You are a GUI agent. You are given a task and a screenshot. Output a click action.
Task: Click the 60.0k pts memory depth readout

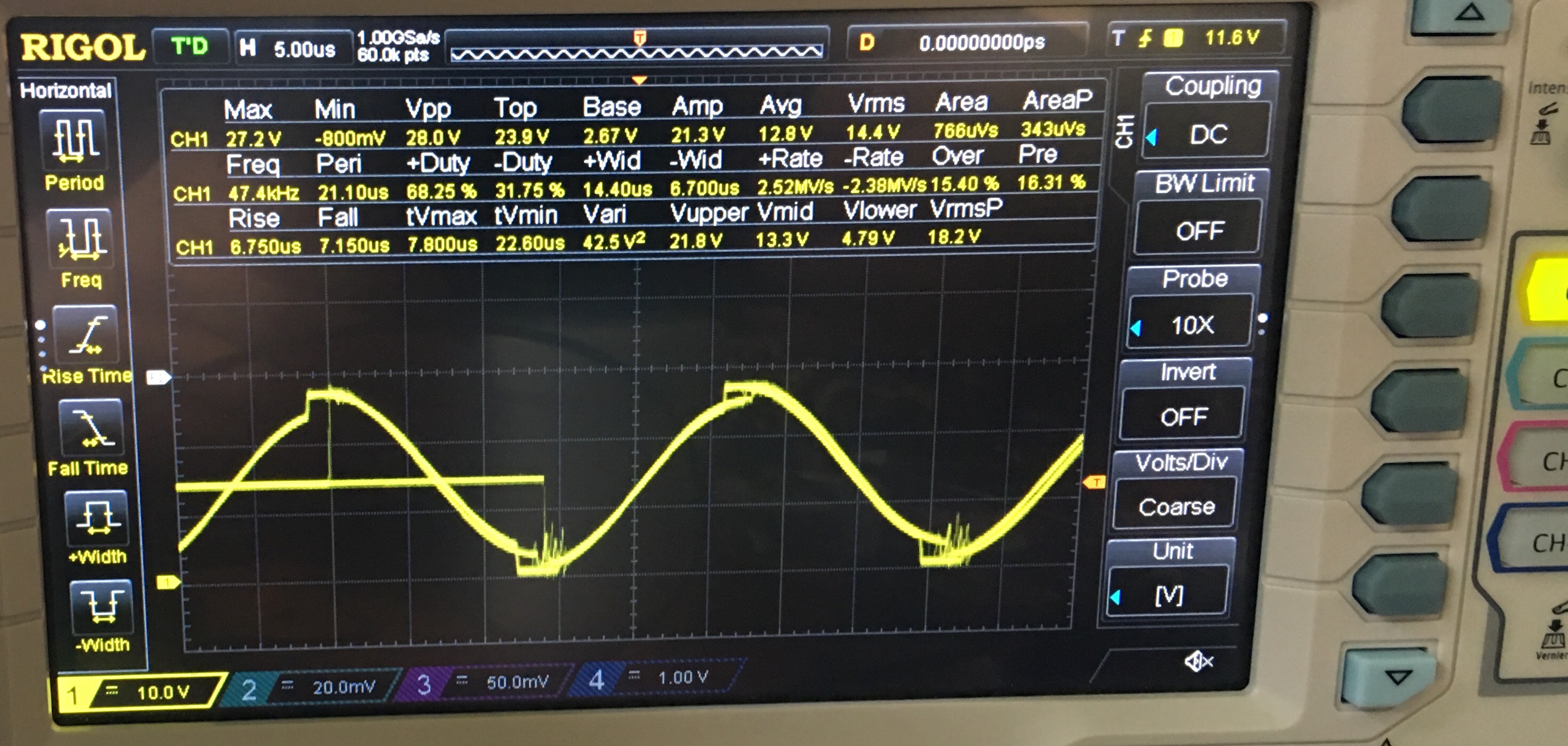point(393,55)
